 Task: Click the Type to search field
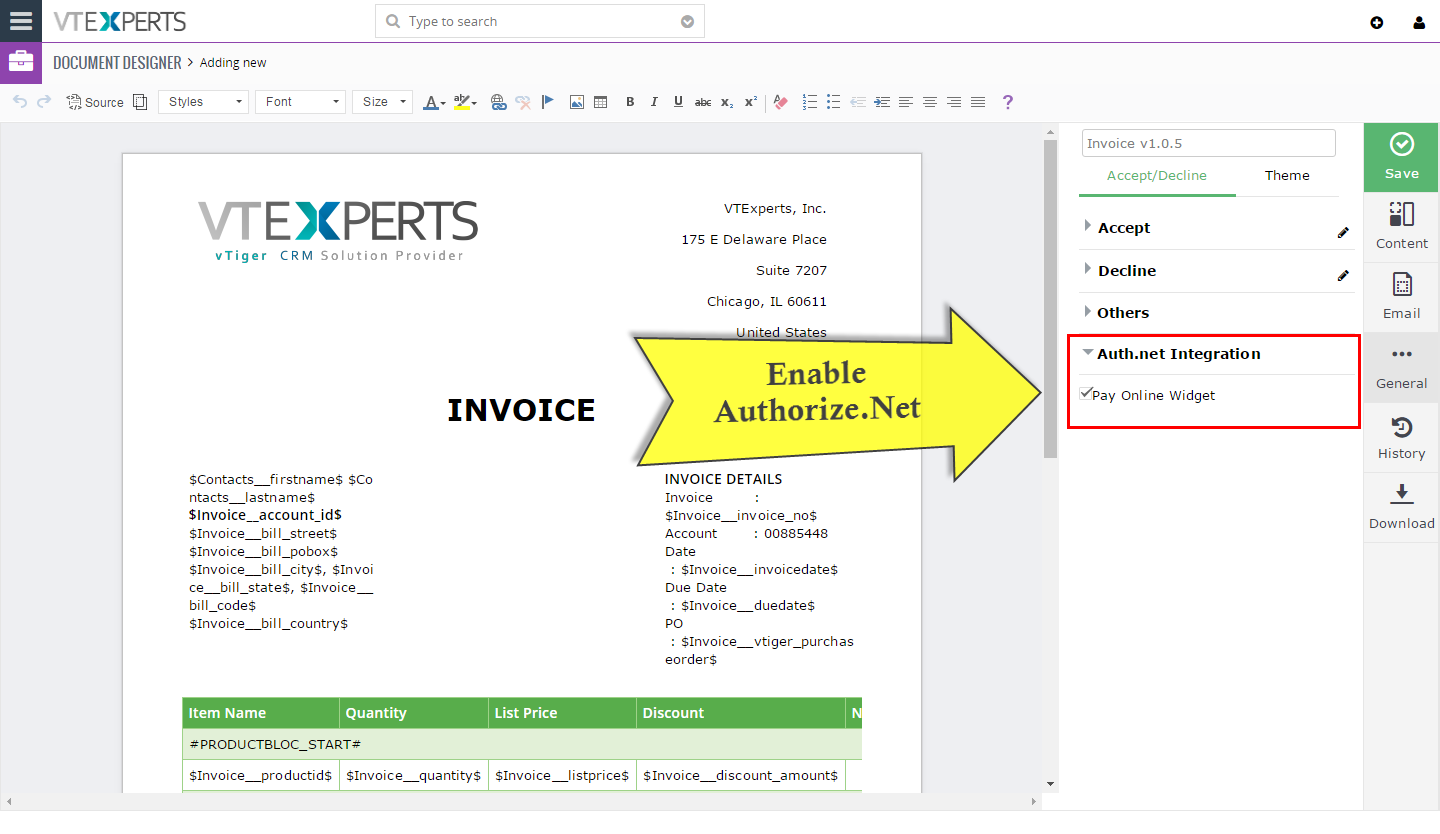540,21
